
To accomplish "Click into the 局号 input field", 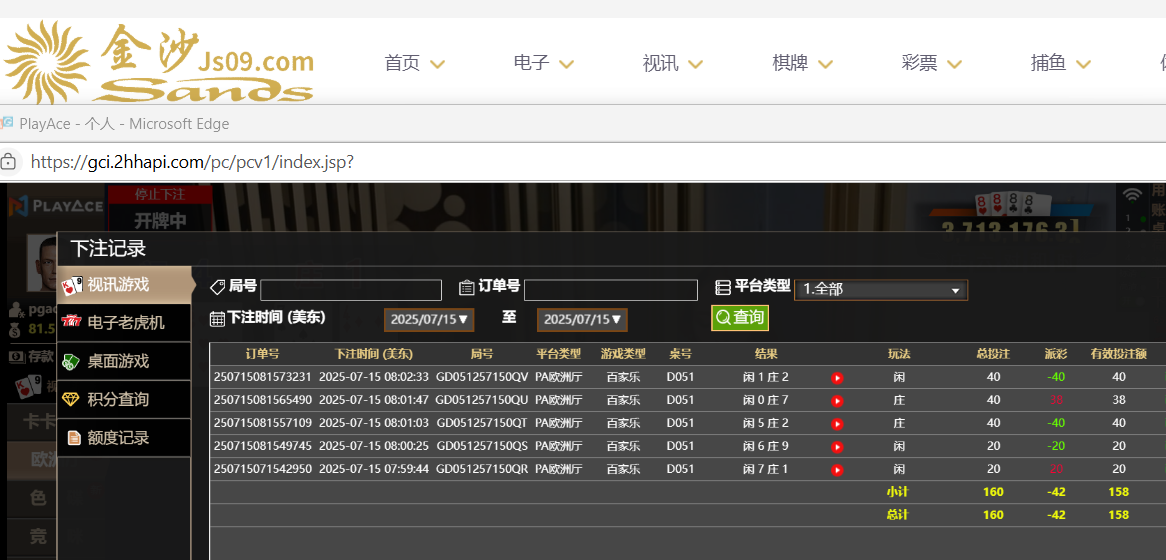I will tap(350, 290).
